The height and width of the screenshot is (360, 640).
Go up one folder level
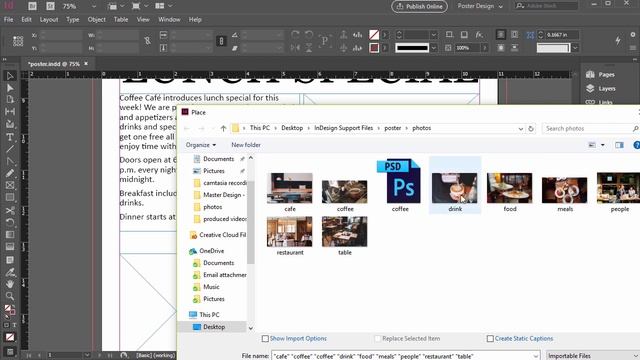(x=223, y=128)
